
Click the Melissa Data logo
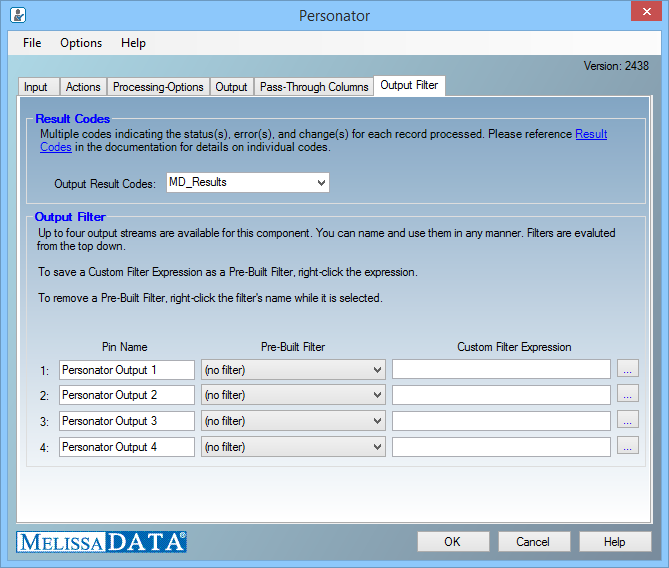[101, 542]
